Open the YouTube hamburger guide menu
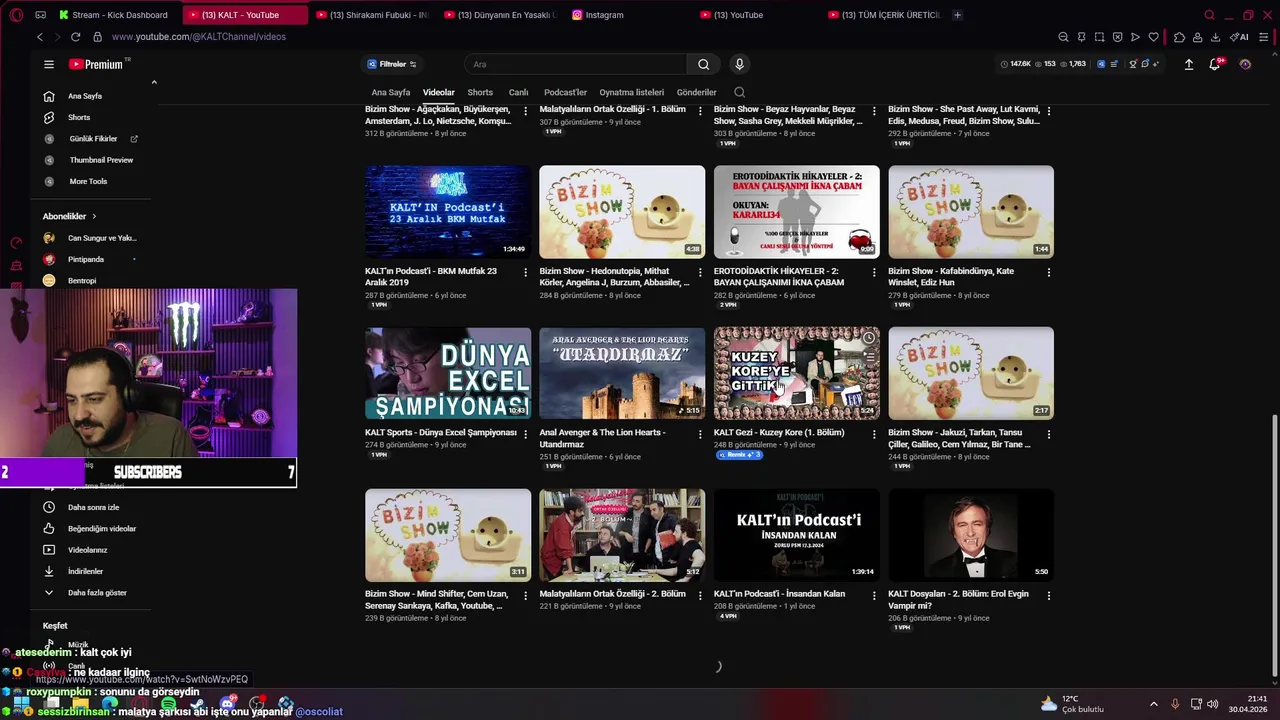 (x=48, y=64)
